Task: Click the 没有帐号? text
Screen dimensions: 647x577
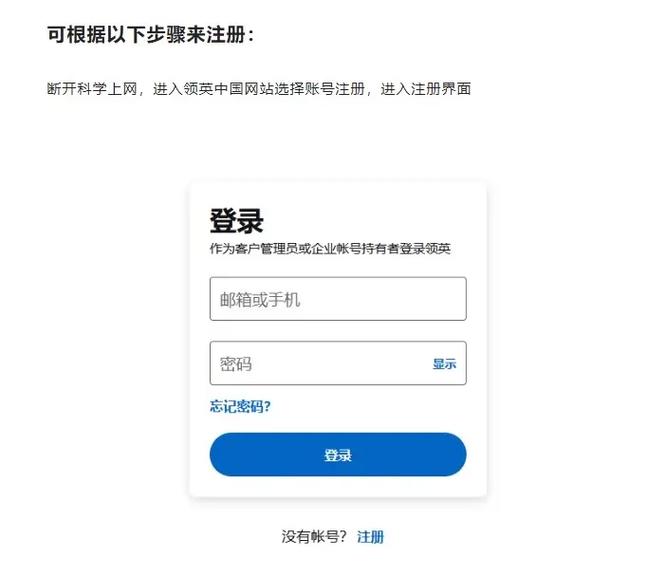Action: coord(314,537)
